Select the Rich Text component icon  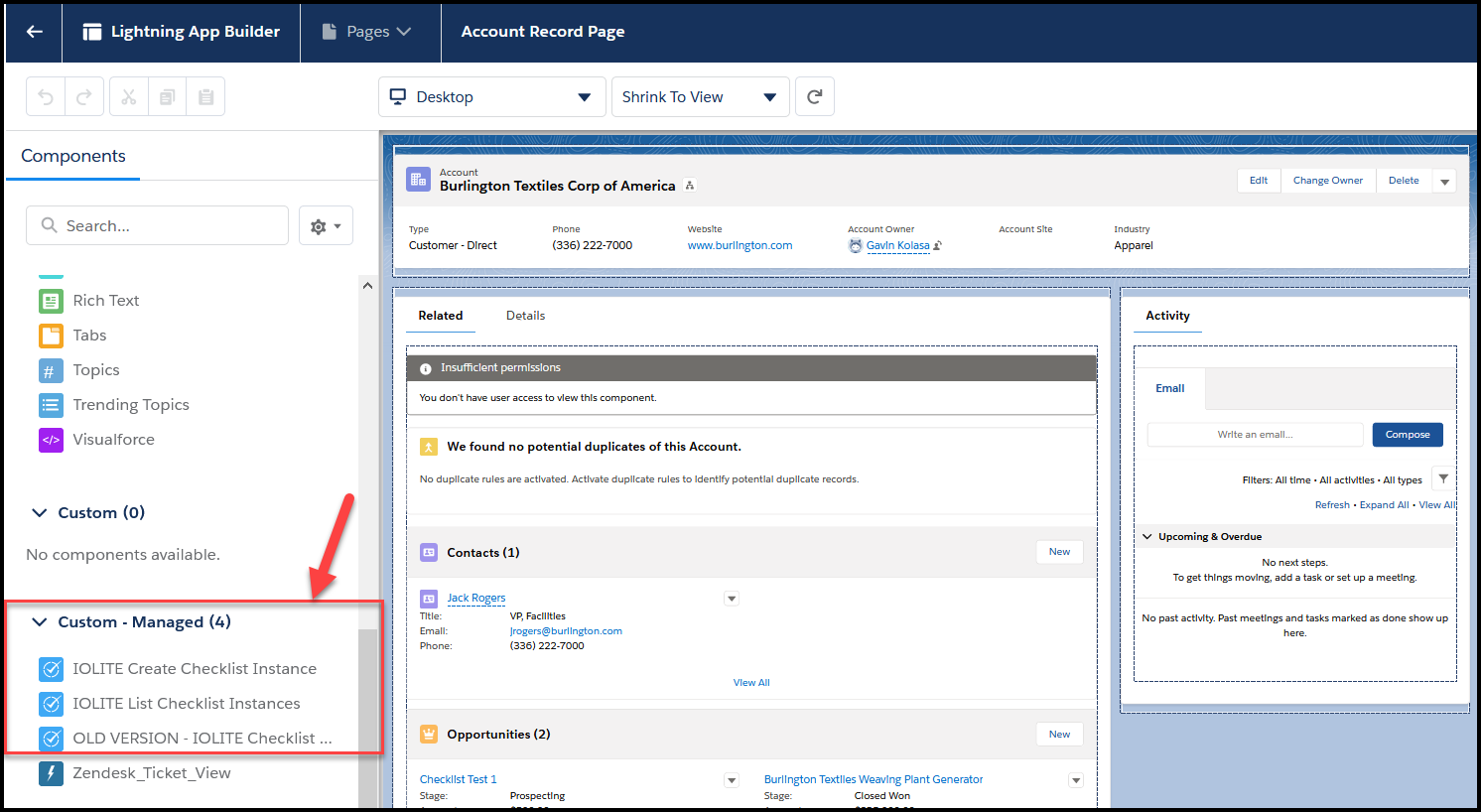[x=51, y=300]
